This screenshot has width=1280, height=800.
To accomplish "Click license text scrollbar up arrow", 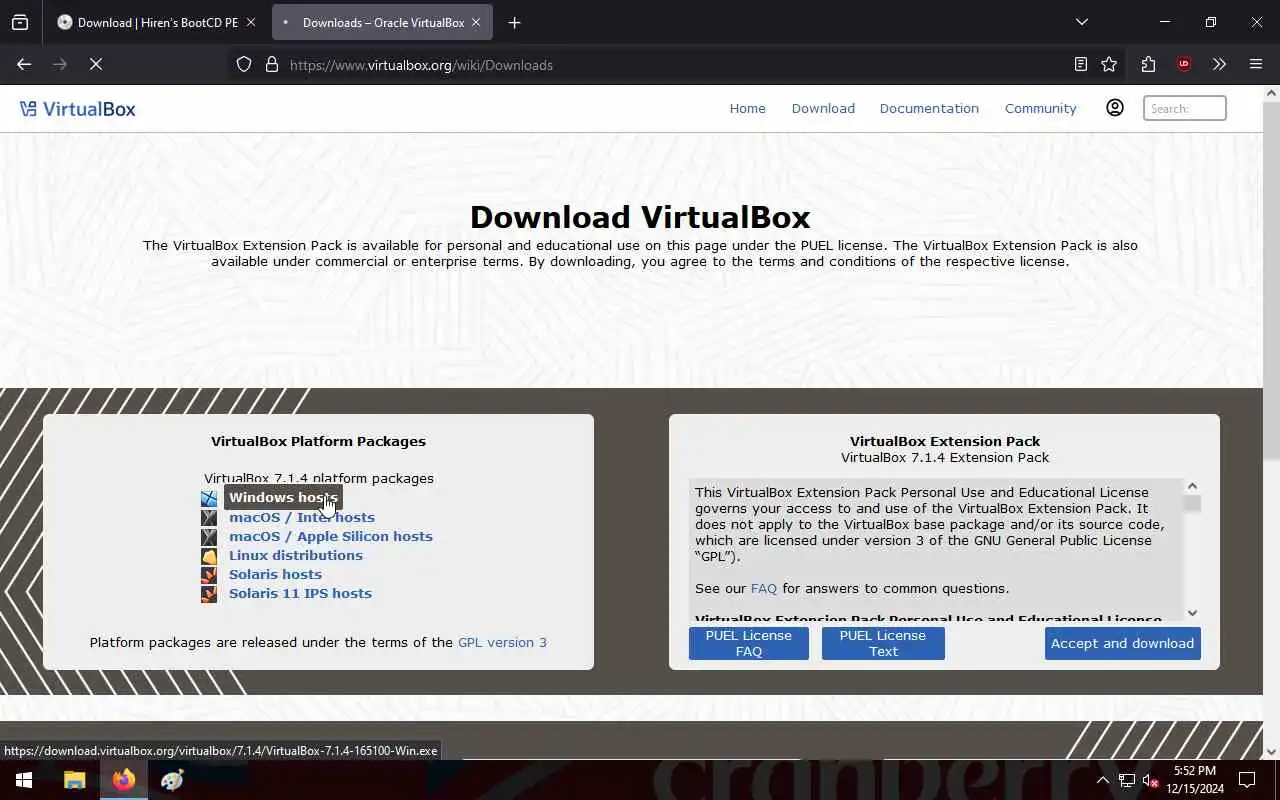I will (1192, 486).
